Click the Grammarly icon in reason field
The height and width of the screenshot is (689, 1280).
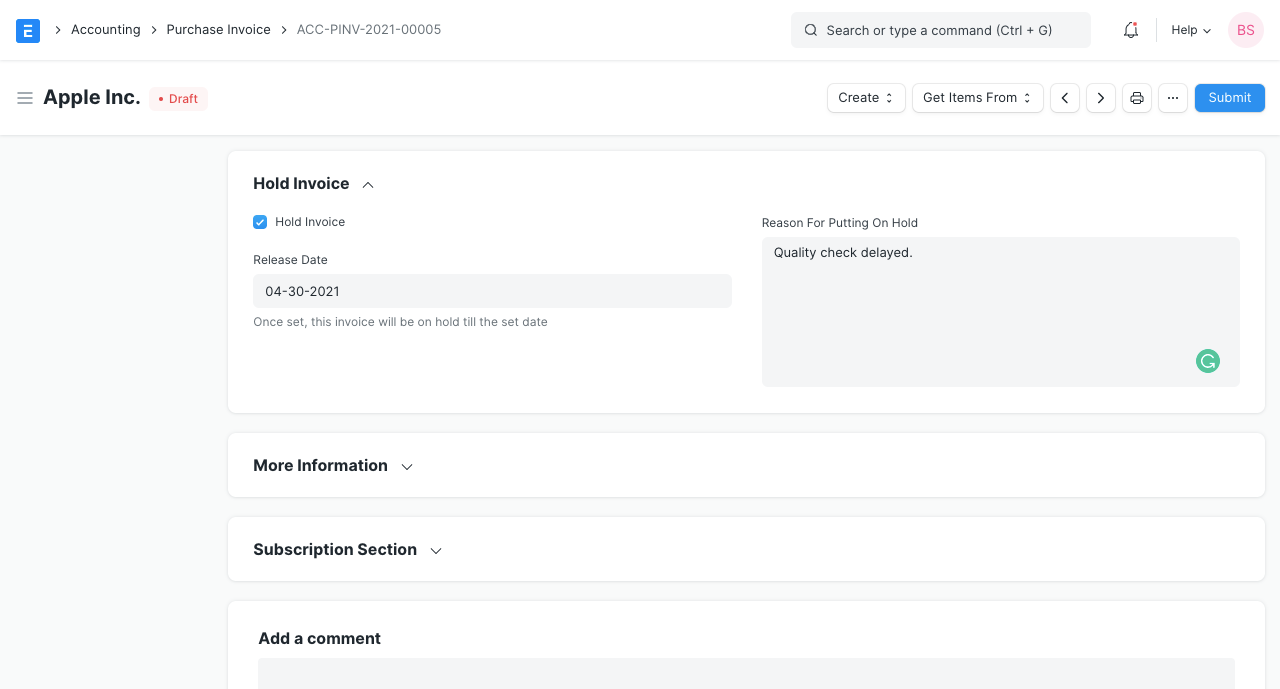(x=1208, y=361)
